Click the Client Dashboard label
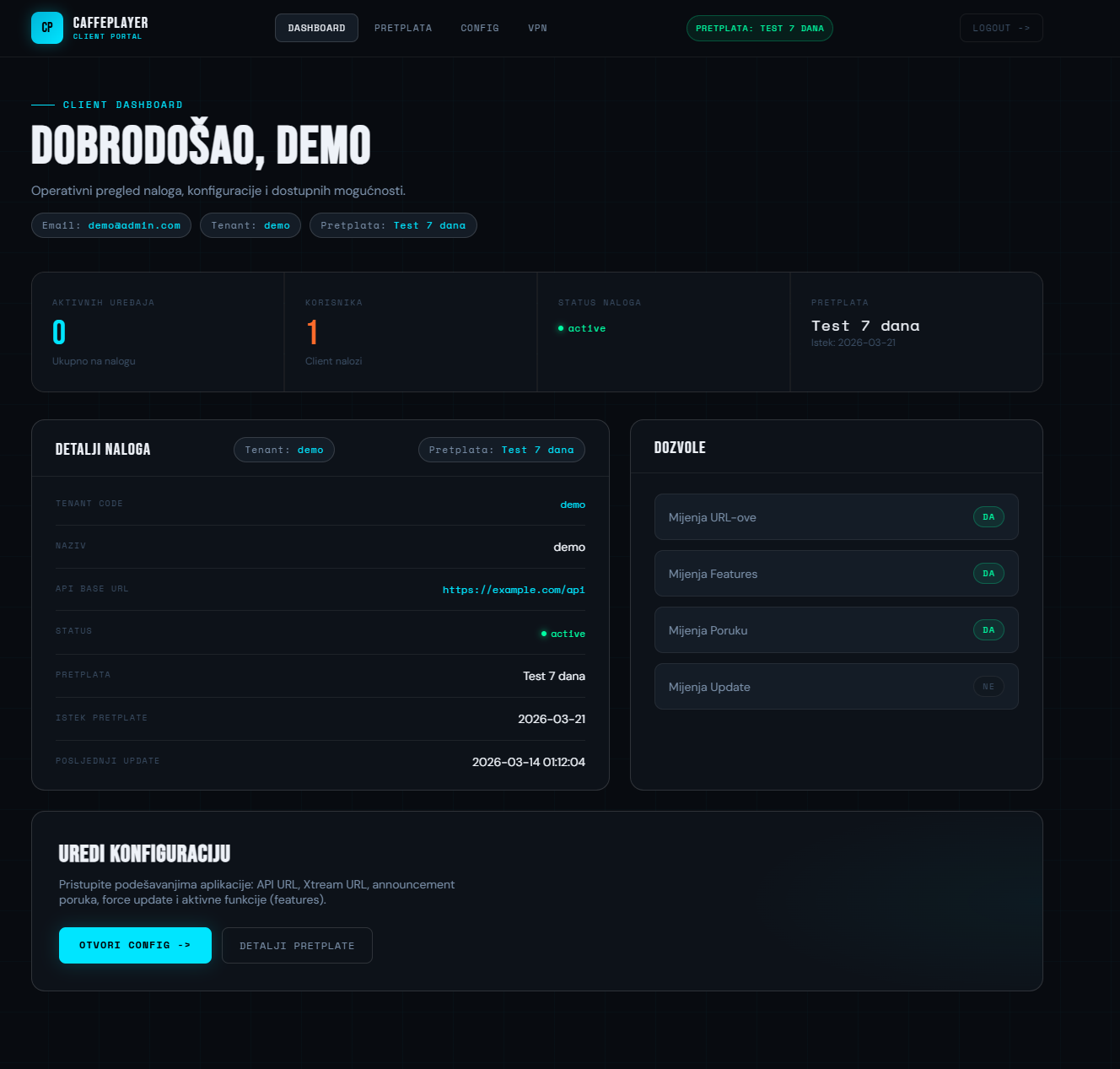Image resolution: width=1120 pixels, height=1069 pixels. 123,105
